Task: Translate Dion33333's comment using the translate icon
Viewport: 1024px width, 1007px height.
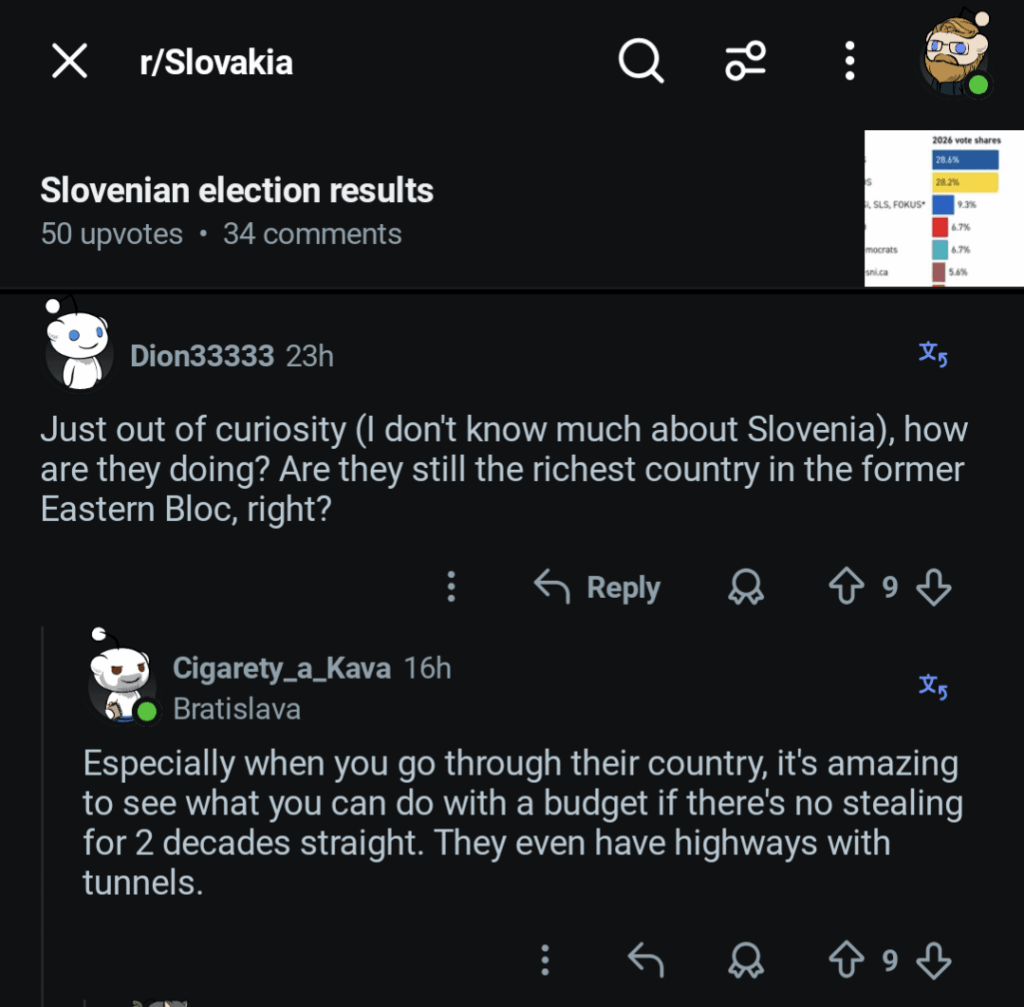Action: tap(932, 355)
